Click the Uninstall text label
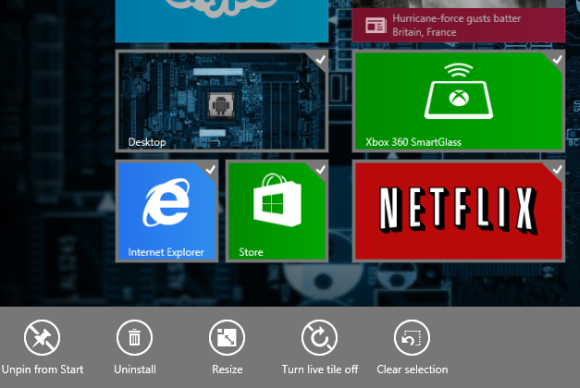 (x=135, y=369)
